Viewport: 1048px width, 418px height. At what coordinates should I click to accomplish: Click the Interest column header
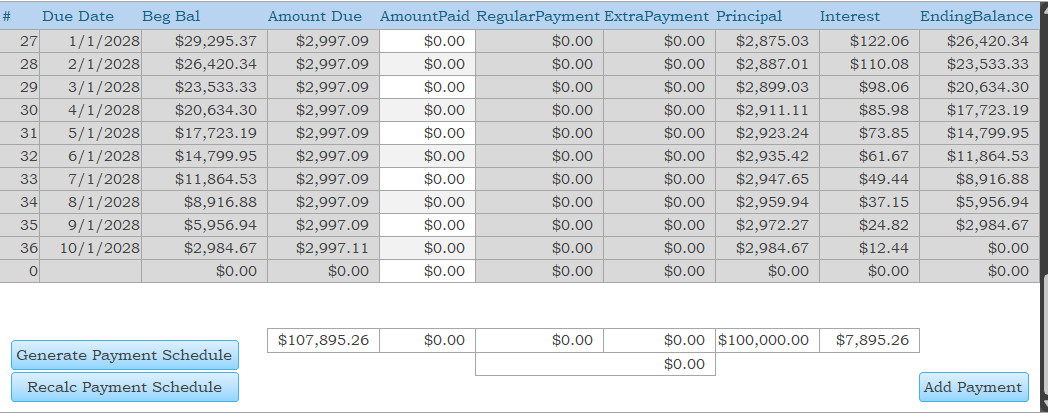pyautogui.click(x=849, y=16)
